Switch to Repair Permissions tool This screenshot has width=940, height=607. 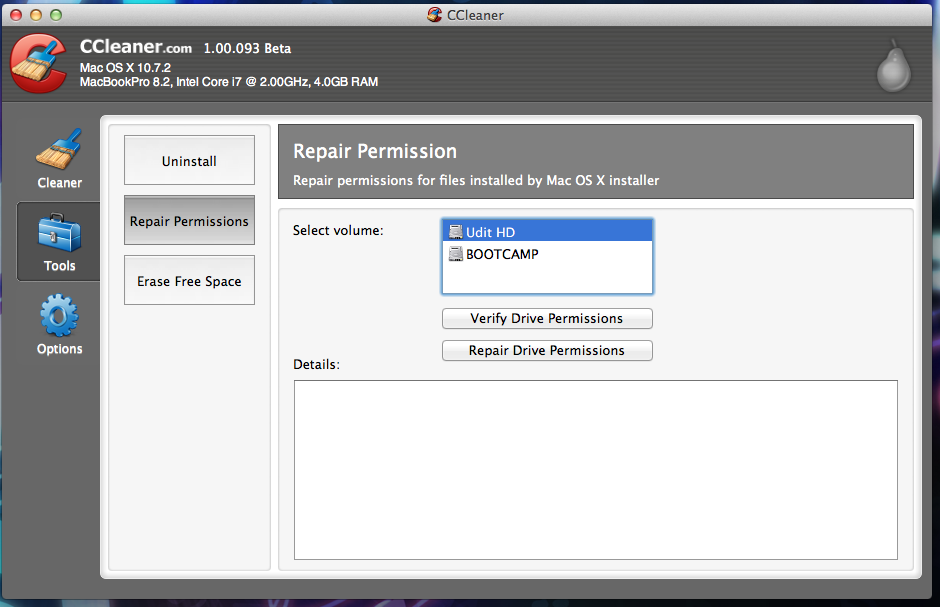(189, 221)
